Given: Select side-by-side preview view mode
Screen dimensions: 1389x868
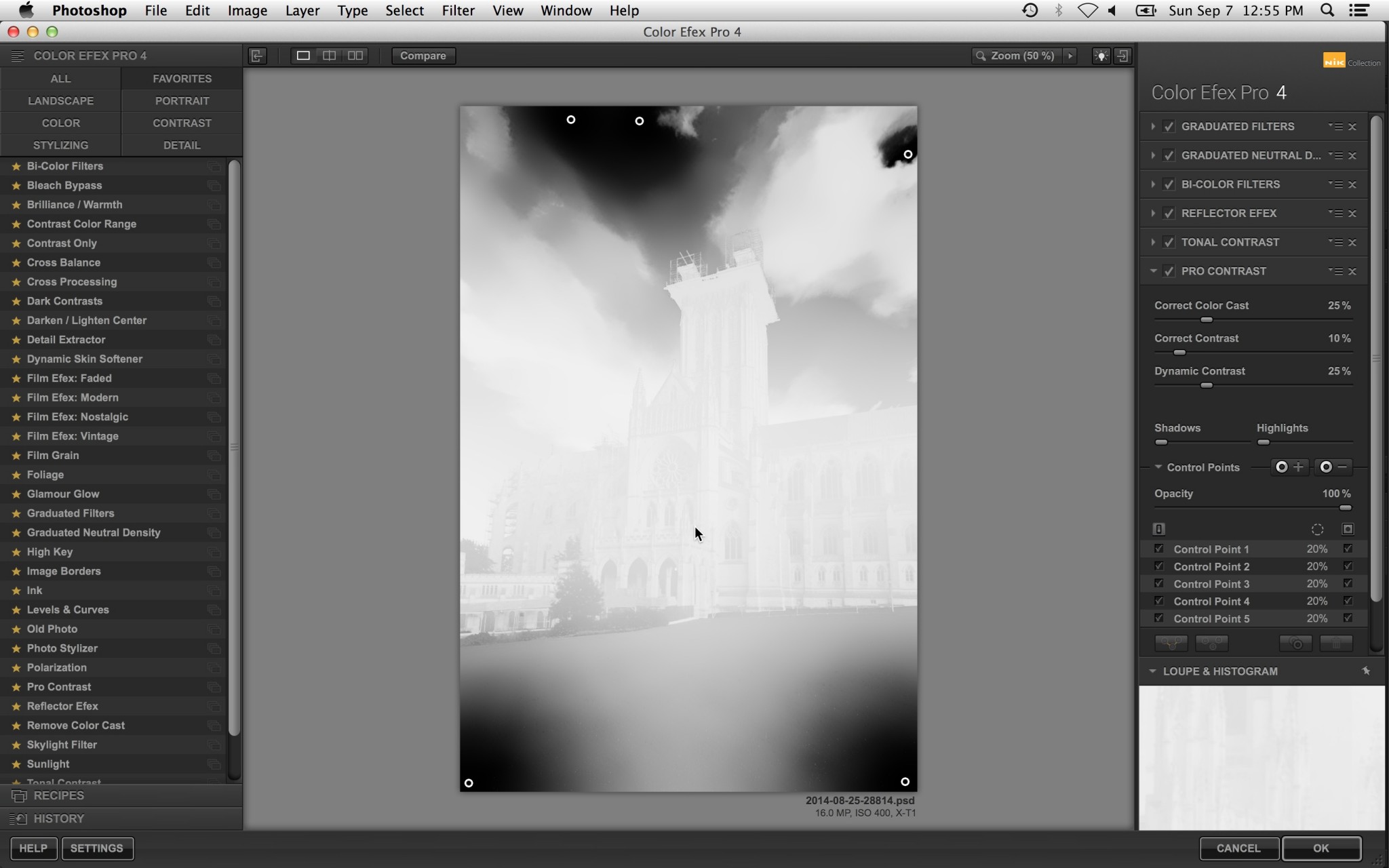Looking at the screenshot, I should point(355,56).
